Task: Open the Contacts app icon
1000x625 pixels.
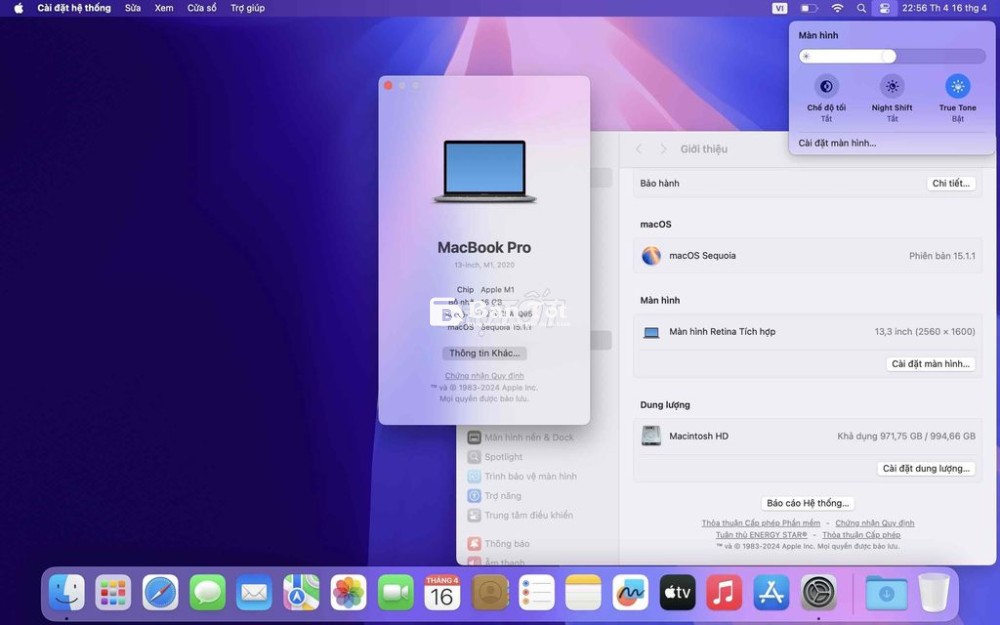Action: (x=490, y=592)
